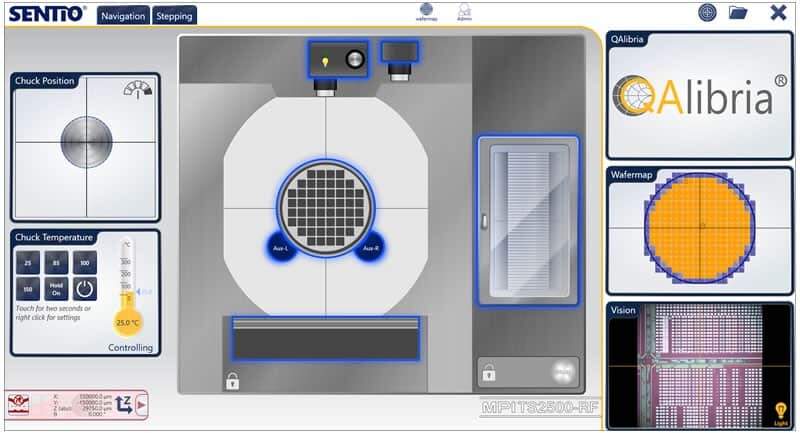
Task: Click the chuck disc in the Chuck Position panel
Action: (86, 142)
